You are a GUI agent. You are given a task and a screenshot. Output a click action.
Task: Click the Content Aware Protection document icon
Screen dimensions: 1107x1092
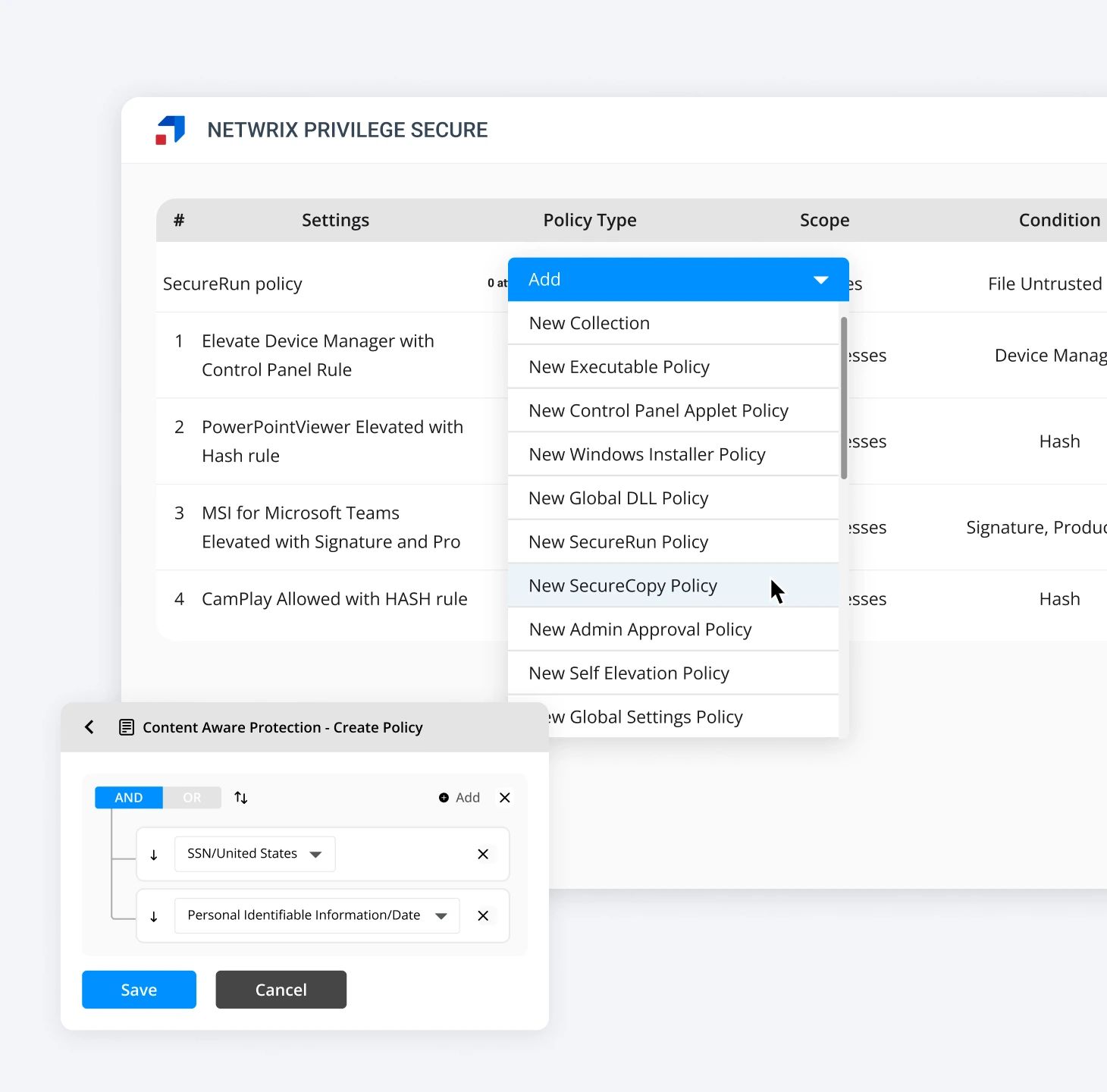click(127, 727)
